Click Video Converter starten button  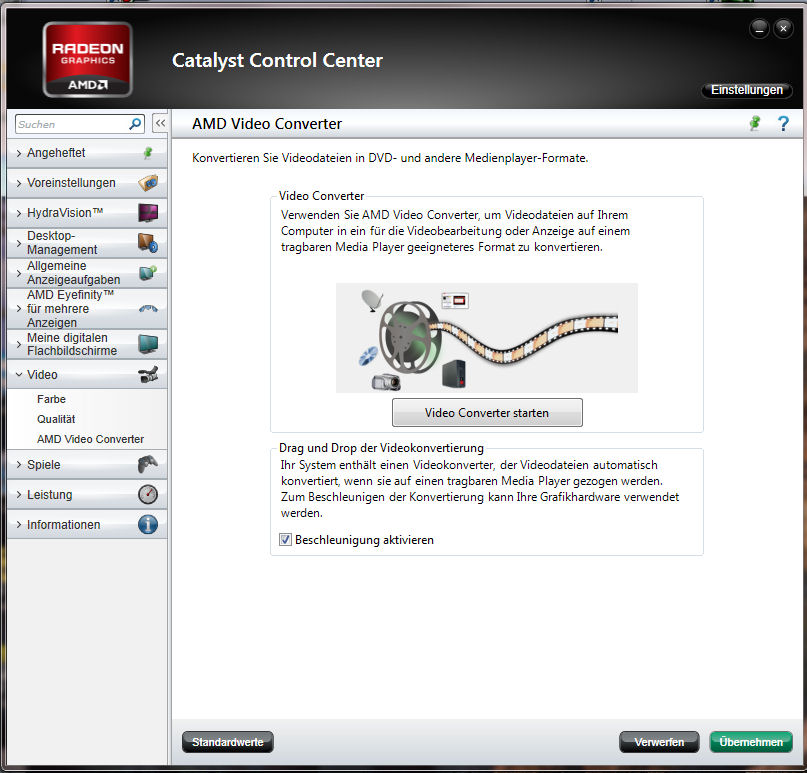tap(487, 412)
